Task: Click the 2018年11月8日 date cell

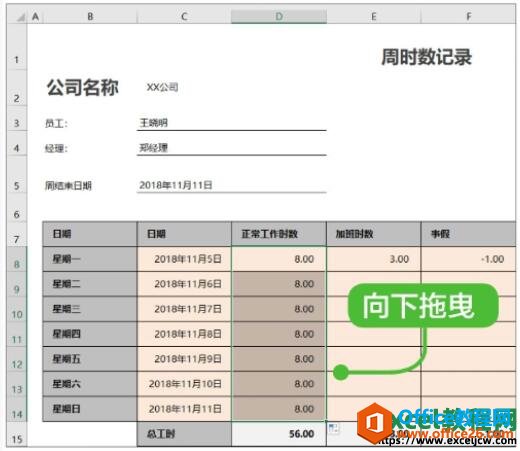Action: pos(184,334)
